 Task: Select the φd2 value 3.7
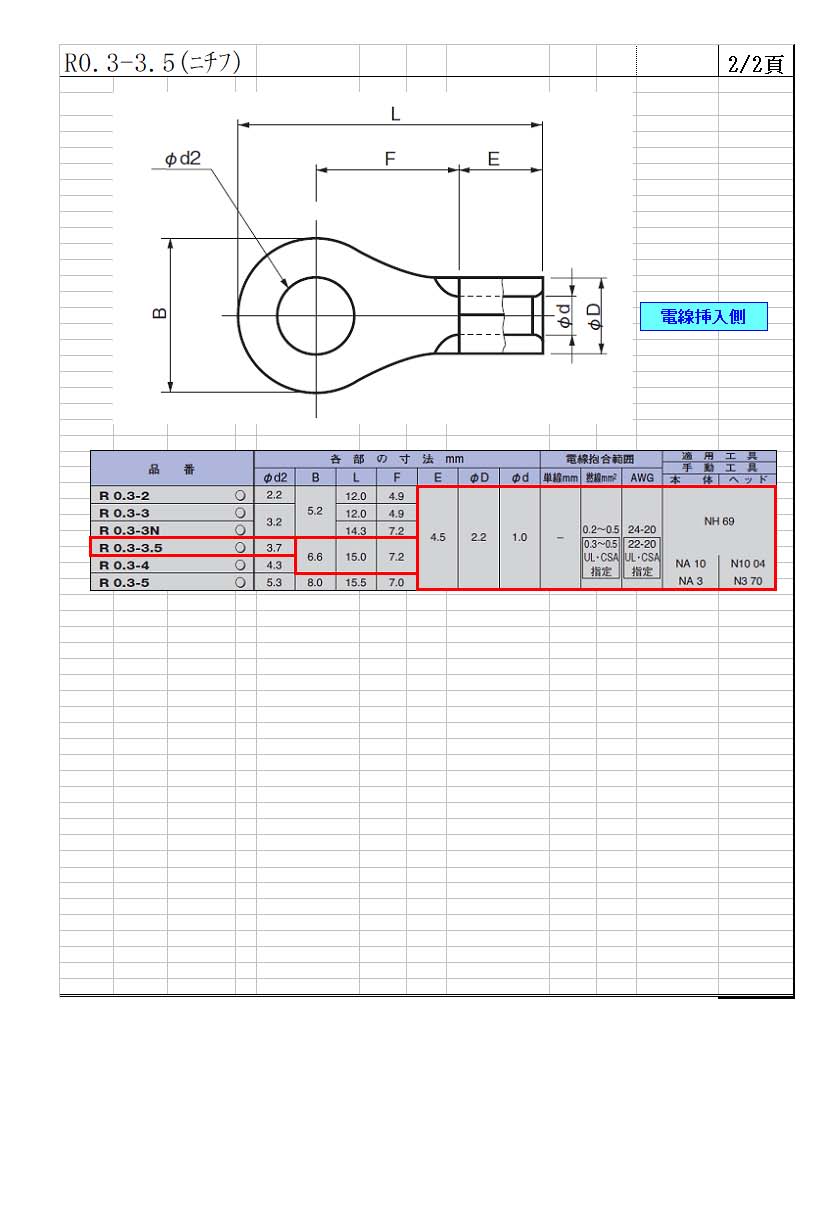pyautogui.click(x=274, y=547)
